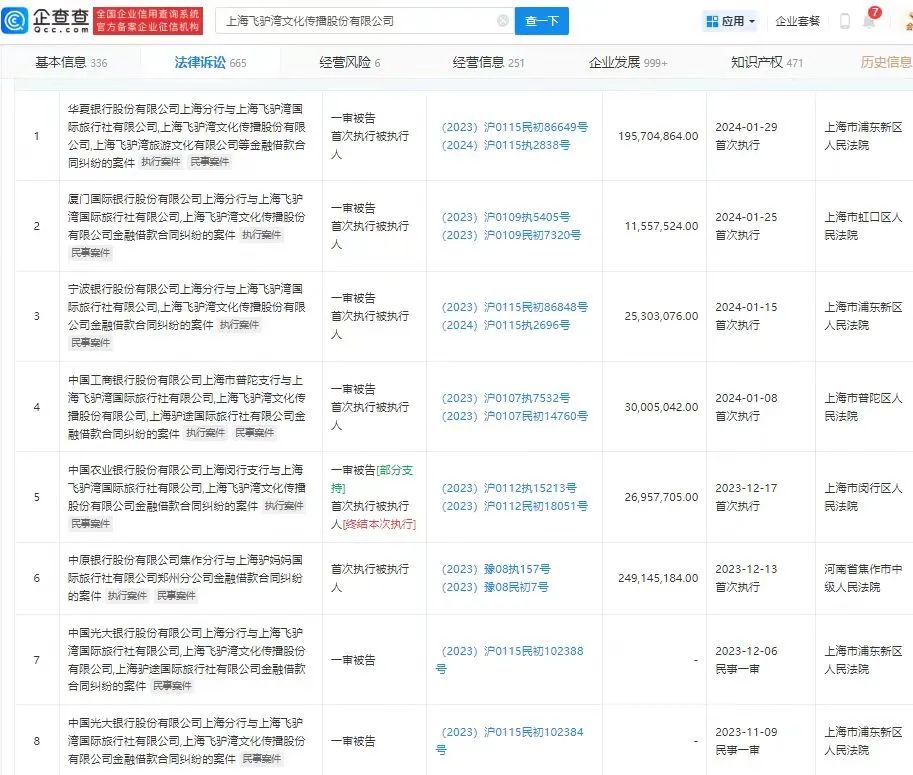This screenshot has width=913, height=775.
Task: Open the 企业套餐 link
Action: point(797,22)
